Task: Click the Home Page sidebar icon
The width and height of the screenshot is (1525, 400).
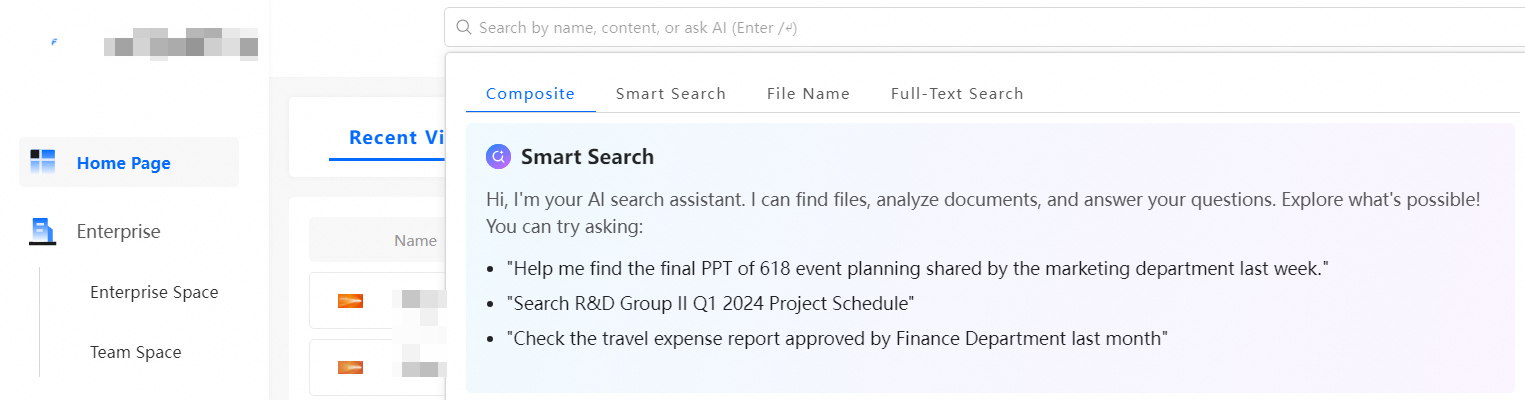Action: tap(43, 162)
